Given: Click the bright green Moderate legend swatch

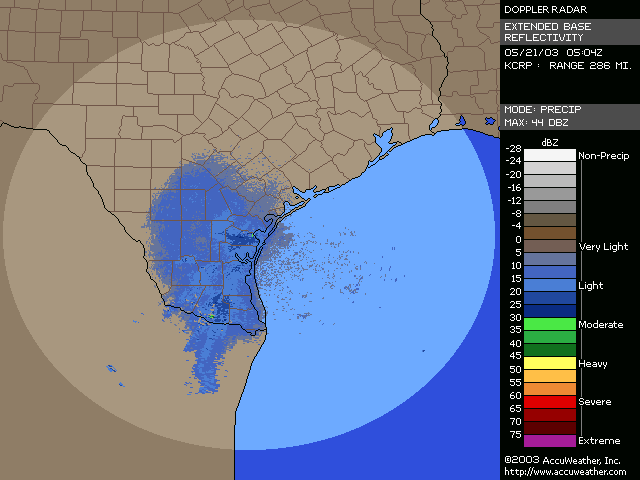Looking at the screenshot, I should tap(550, 324).
